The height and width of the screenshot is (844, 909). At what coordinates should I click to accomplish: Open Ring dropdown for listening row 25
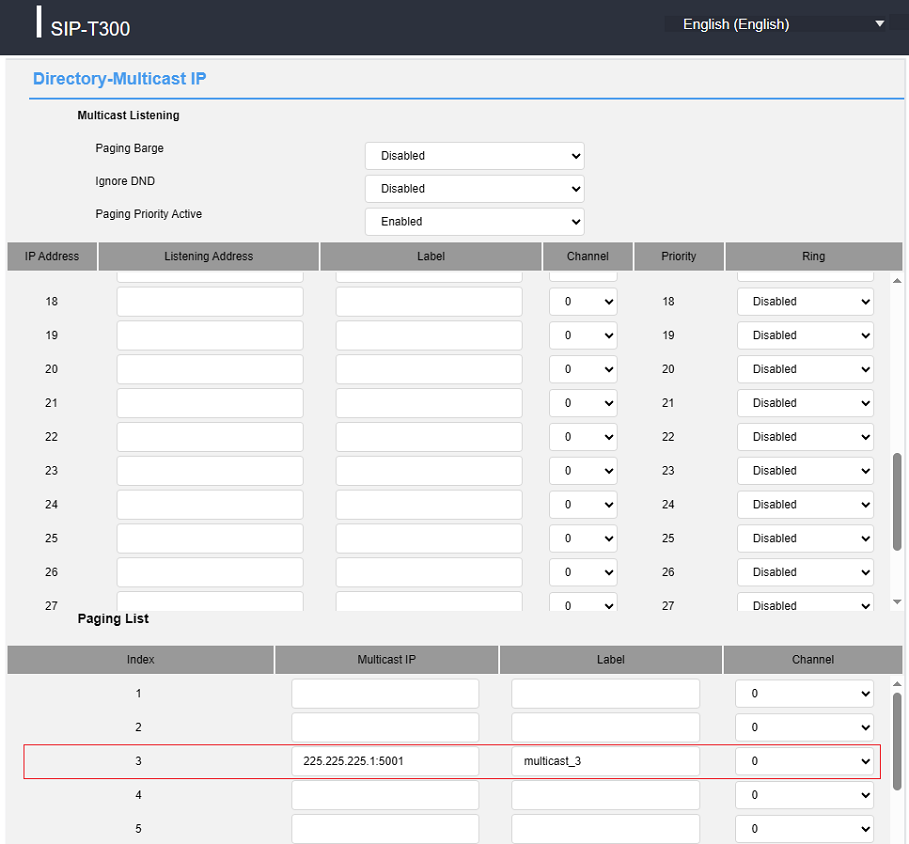pos(805,539)
